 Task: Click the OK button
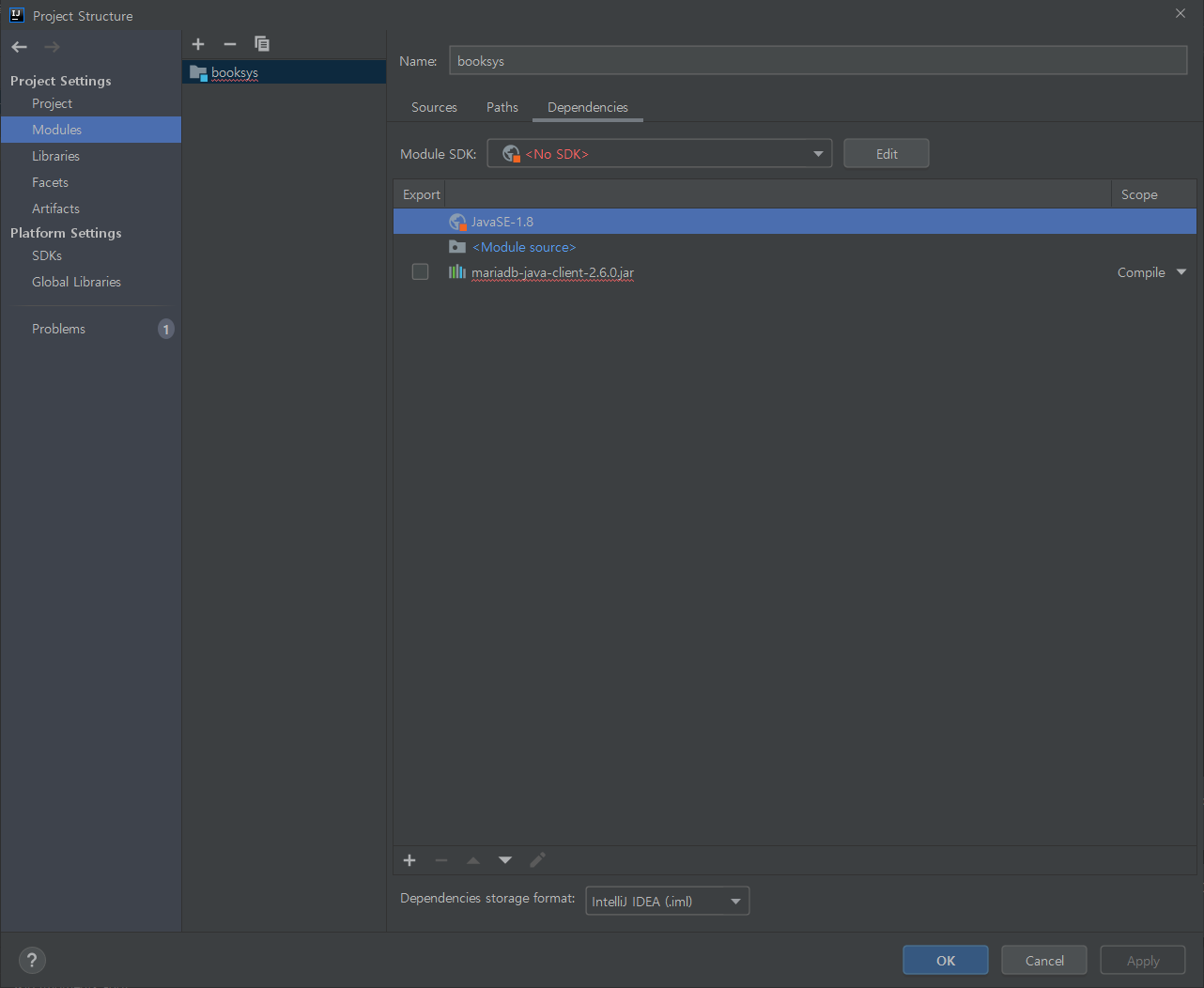tap(946, 961)
